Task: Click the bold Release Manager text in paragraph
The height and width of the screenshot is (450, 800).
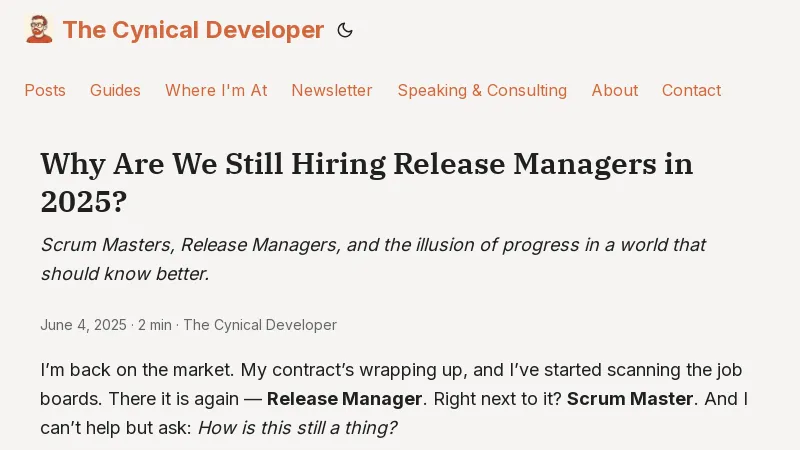Action: tap(344, 399)
